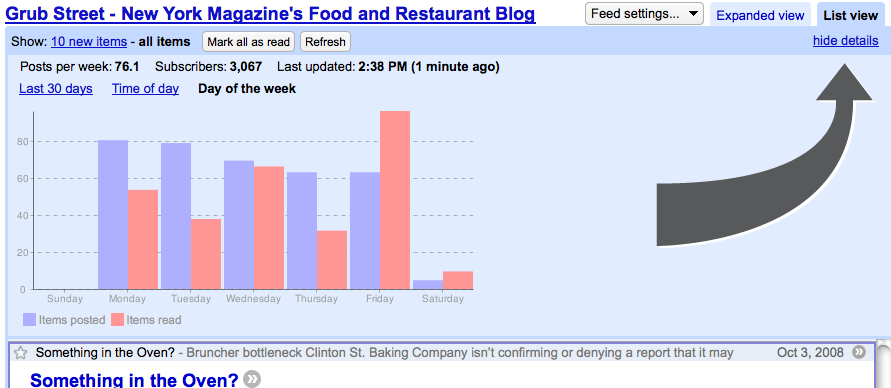
Task: Click Mark all as read button
Action: point(248,42)
